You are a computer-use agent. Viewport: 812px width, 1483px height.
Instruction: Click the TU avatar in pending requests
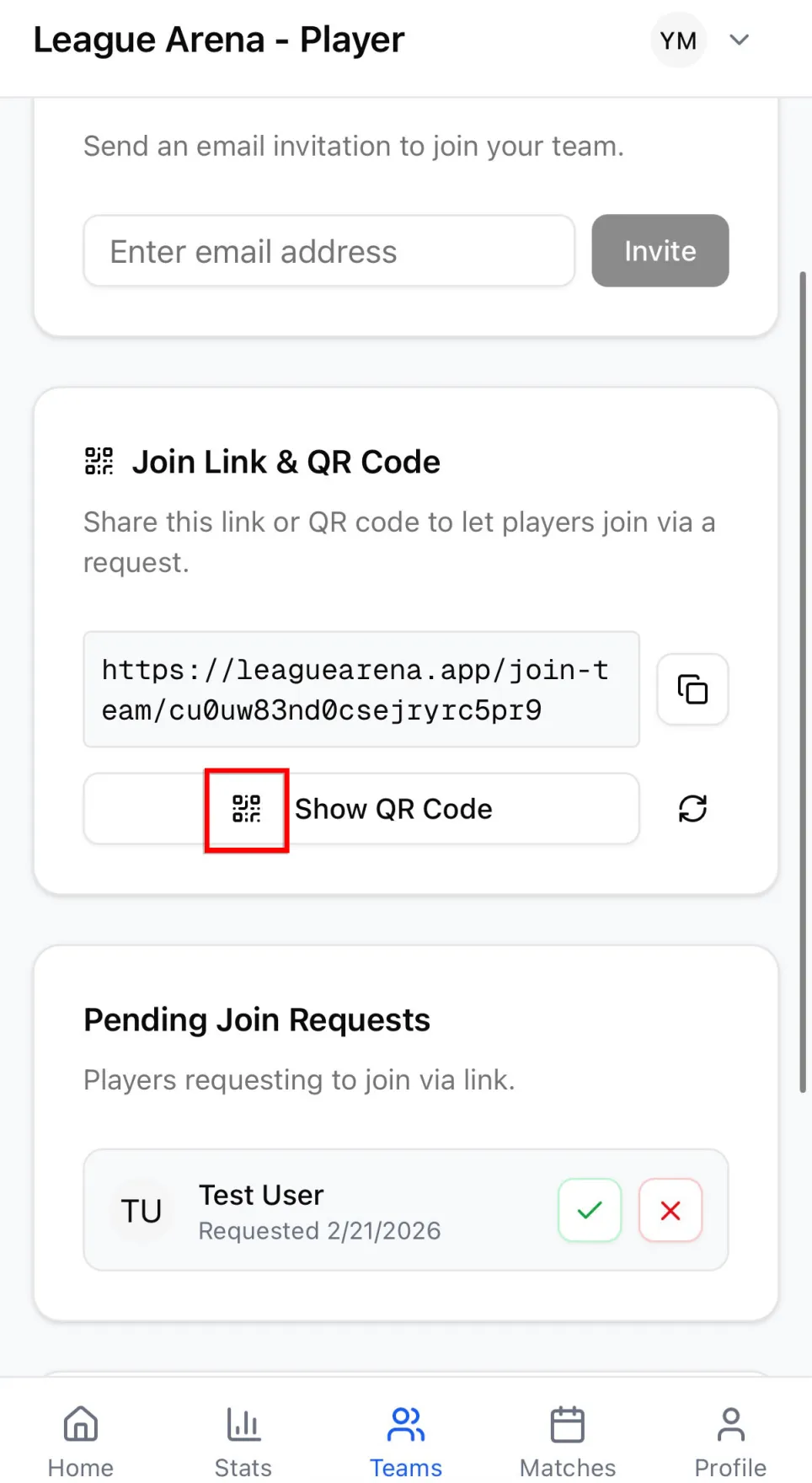[x=140, y=1211]
